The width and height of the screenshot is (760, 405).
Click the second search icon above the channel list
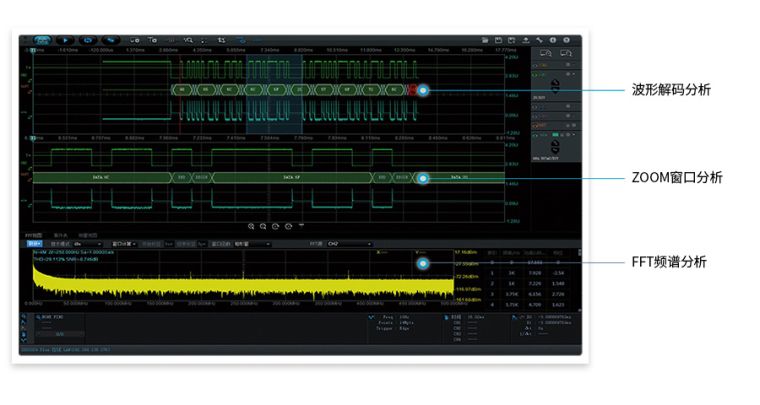pyautogui.click(x=566, y=52)
